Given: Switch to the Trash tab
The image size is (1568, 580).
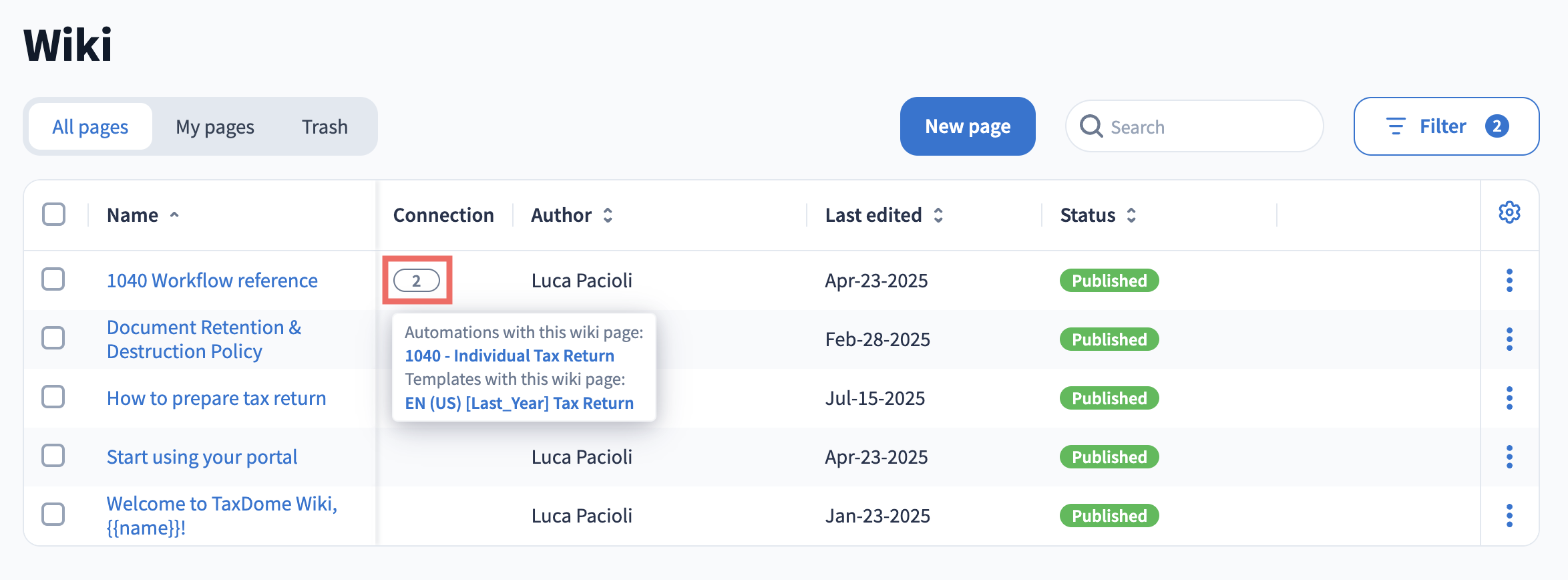Looking at the screenshot, I should point(325,127).
